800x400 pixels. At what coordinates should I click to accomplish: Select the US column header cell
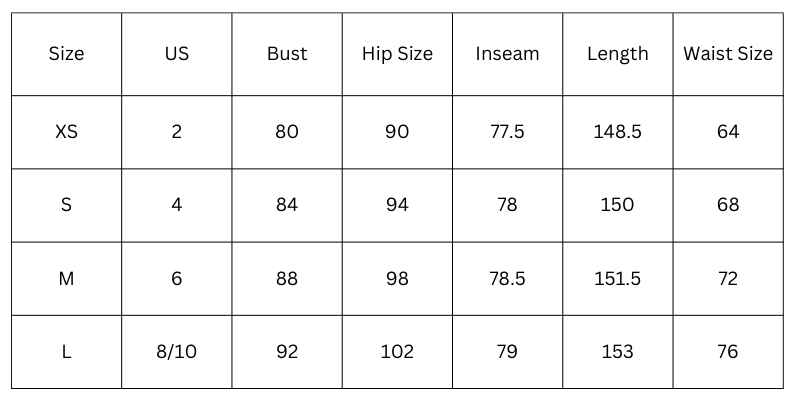[x=177, y=54]
